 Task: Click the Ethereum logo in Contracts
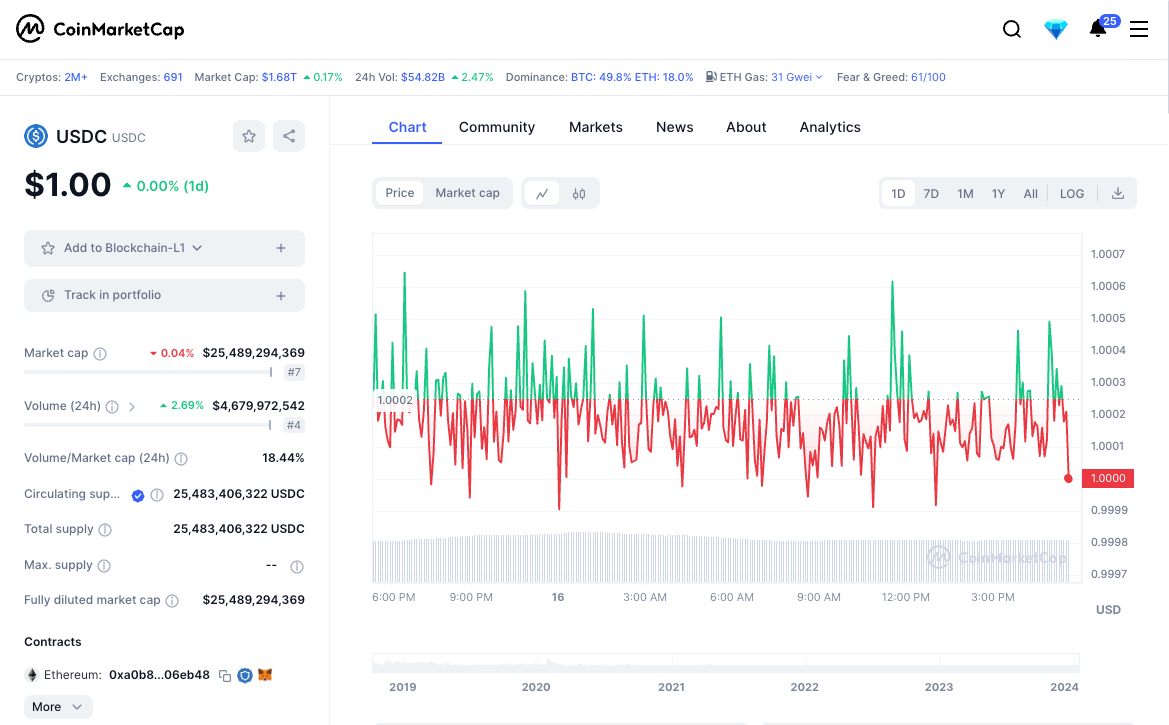point(32,675)
